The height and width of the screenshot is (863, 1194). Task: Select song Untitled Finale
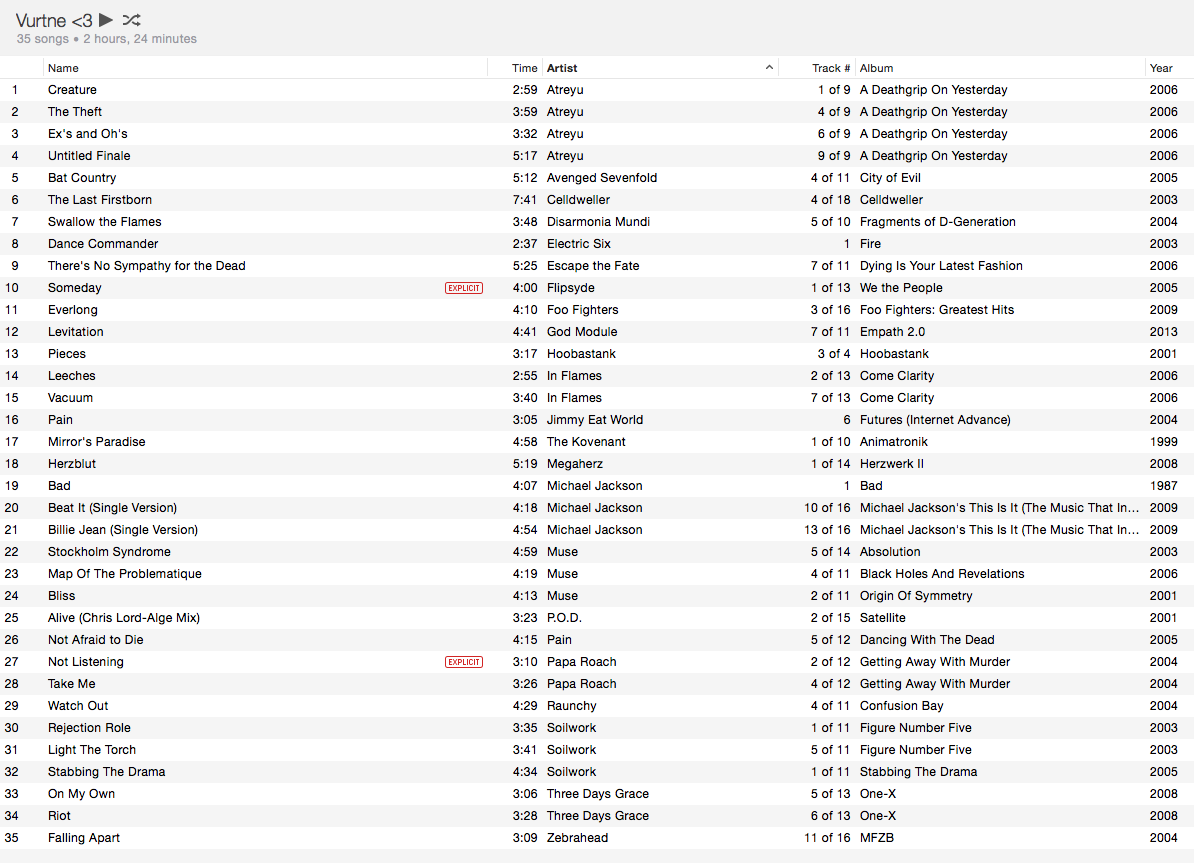[x=89, y=156]
